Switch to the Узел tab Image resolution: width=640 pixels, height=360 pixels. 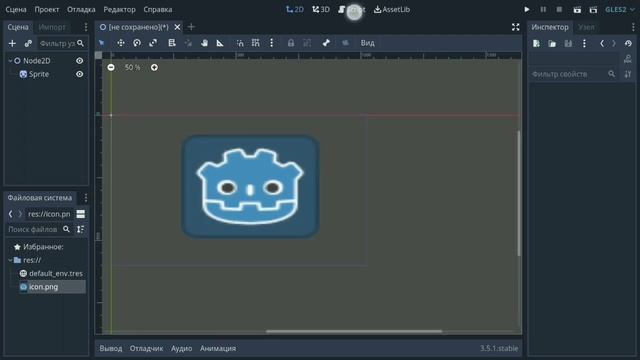coord(587,27)
